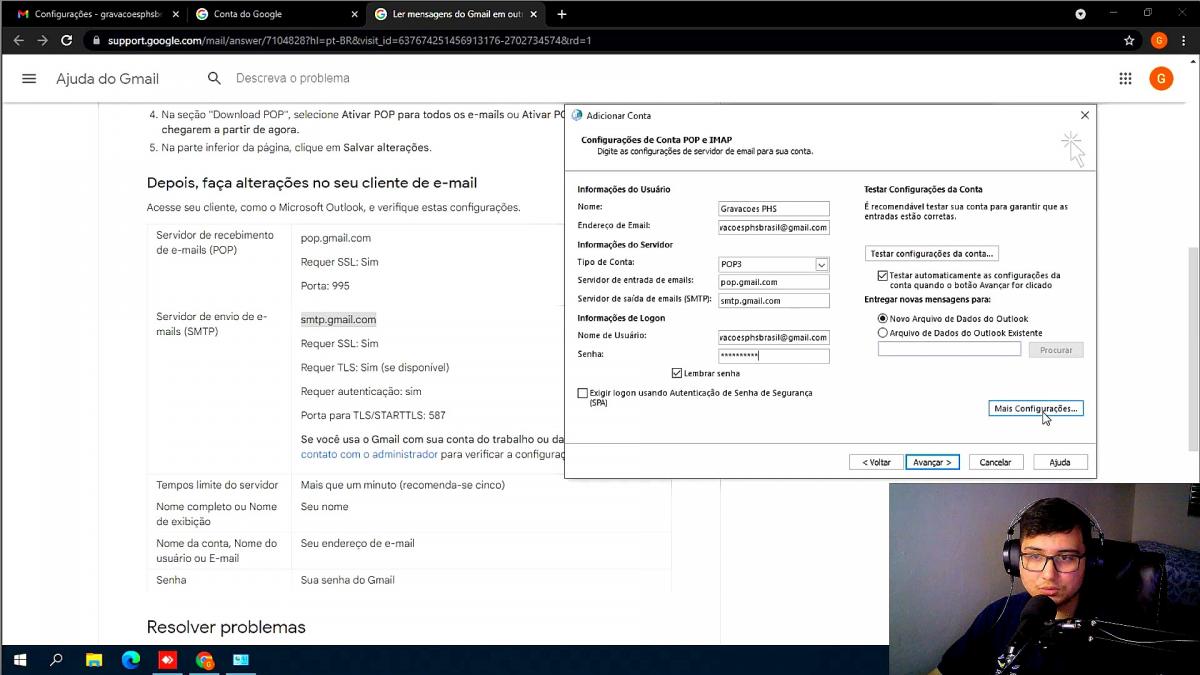1200x675 pixels.
Task: Open the Chrome profile G icon in toolbar
Action: 1159,41
